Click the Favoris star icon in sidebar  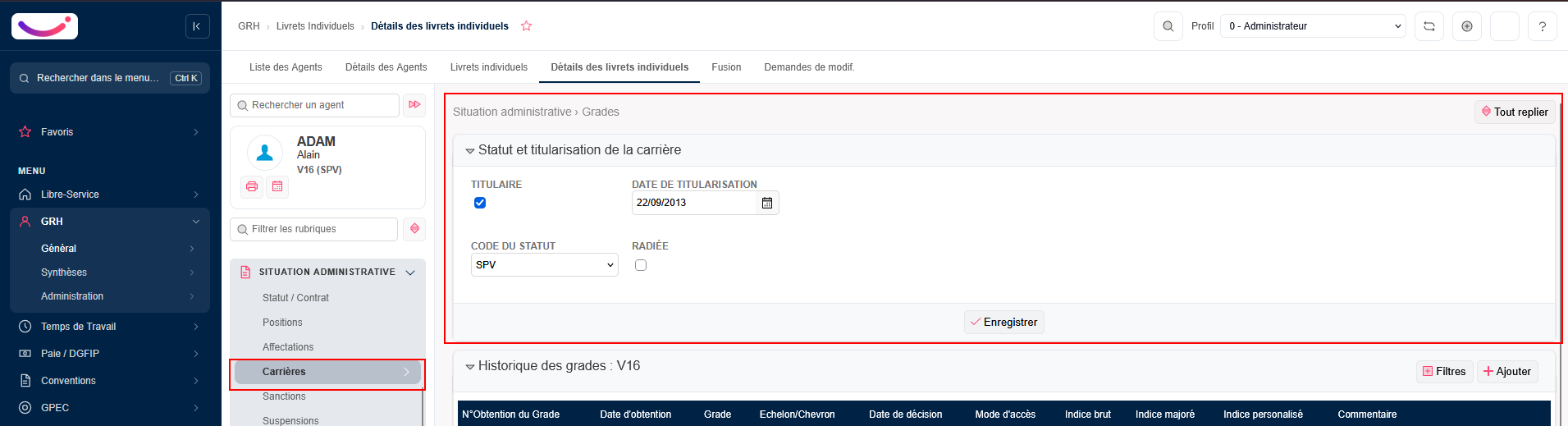tap(25, 132)
